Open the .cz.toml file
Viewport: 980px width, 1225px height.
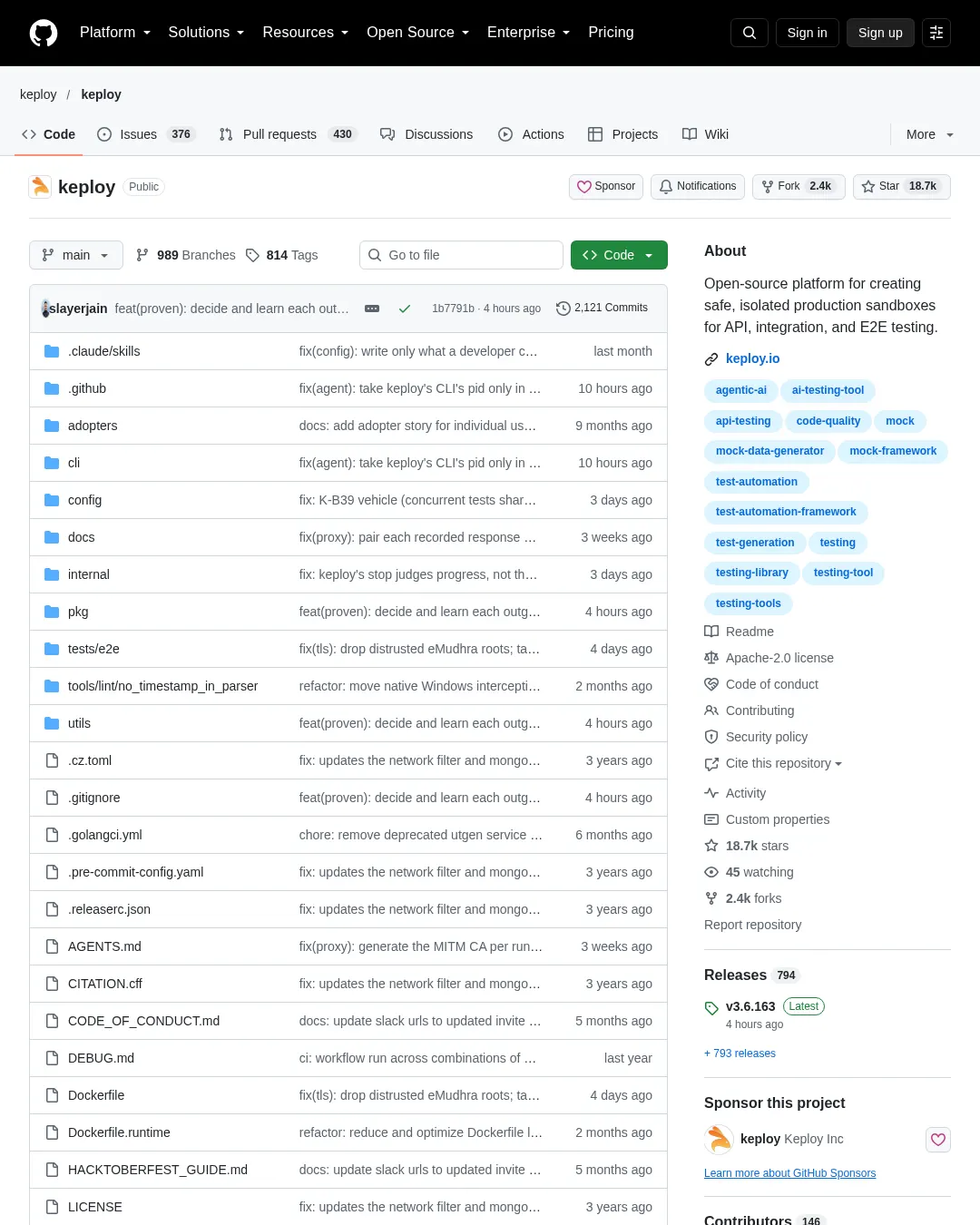point(90,760)
